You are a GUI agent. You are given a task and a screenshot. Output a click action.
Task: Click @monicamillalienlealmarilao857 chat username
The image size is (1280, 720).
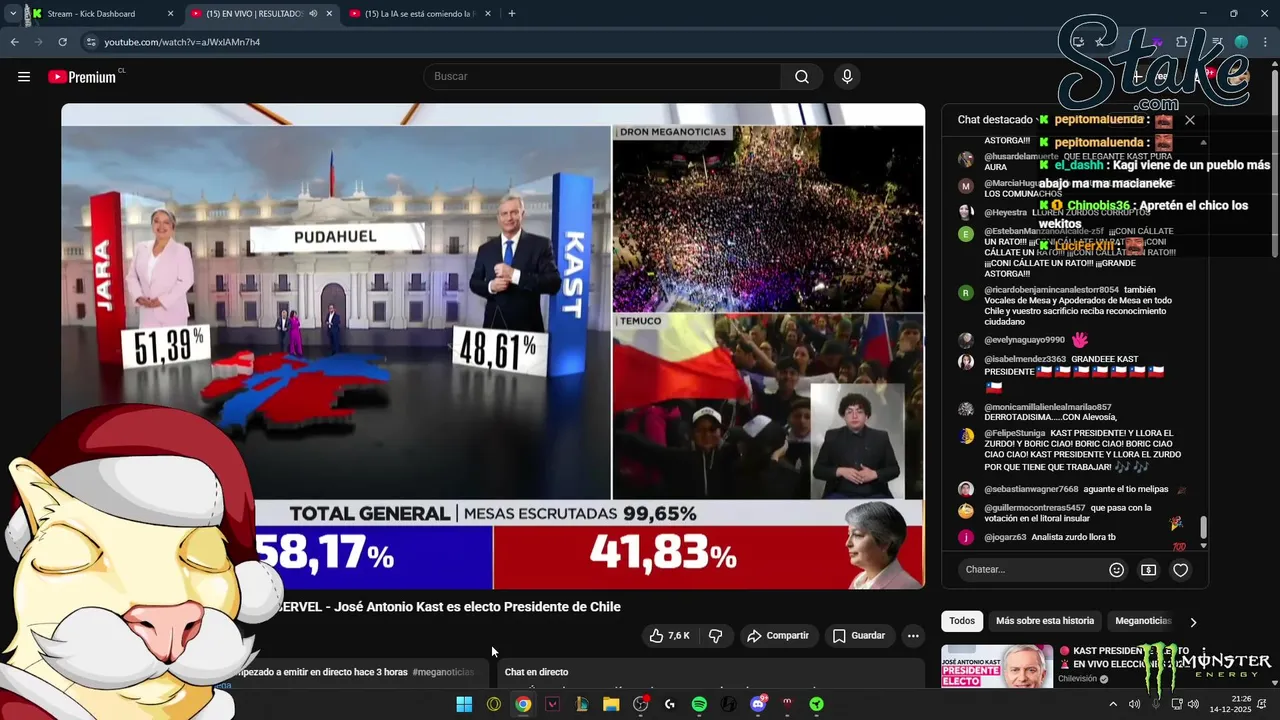(1047, 407)
